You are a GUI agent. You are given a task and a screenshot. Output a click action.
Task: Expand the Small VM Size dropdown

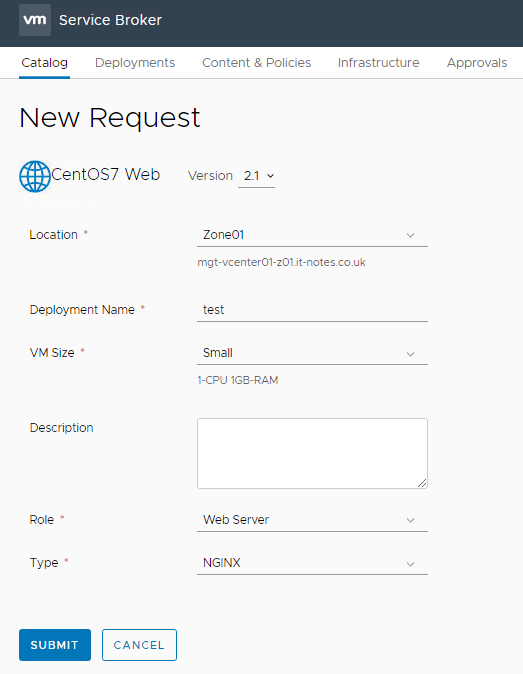point(312,353)
